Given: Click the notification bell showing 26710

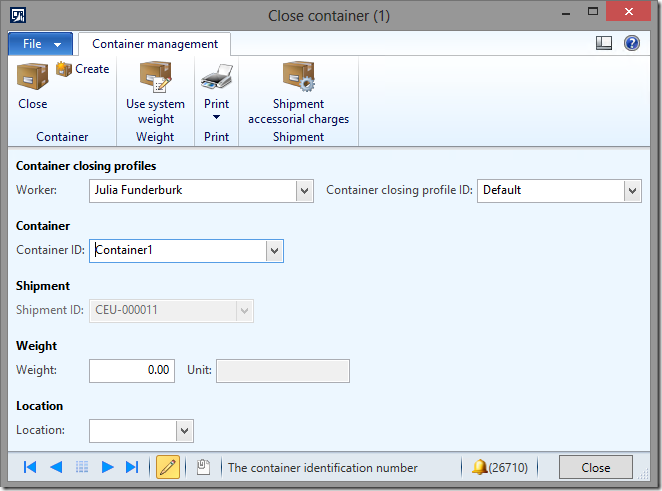Looking at the screenshot, I should click(x=480, y=467).
